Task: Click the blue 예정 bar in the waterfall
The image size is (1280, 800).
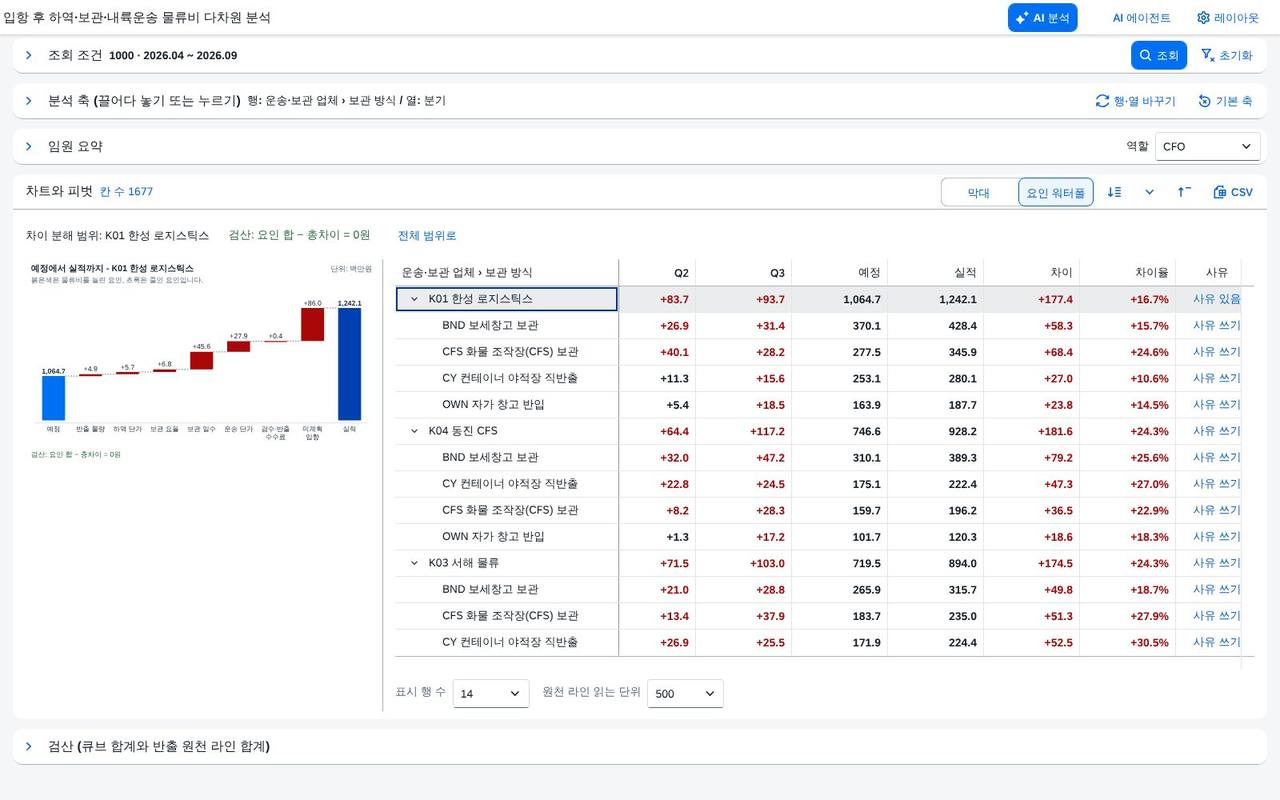Action: (53, 398)
